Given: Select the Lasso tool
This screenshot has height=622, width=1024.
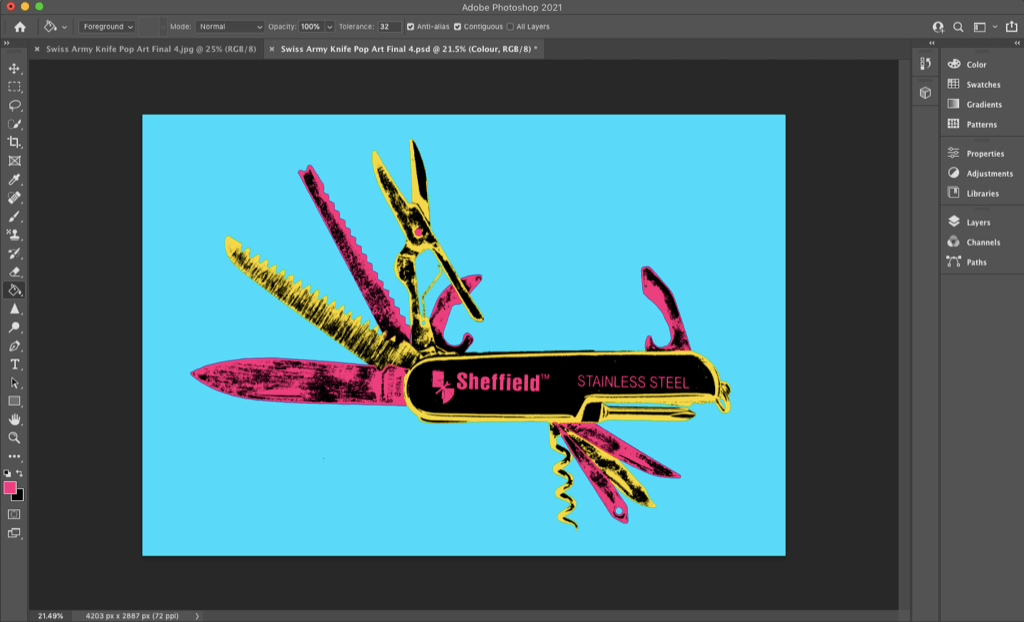Looking at the screenshot, I should pos(14,104).
